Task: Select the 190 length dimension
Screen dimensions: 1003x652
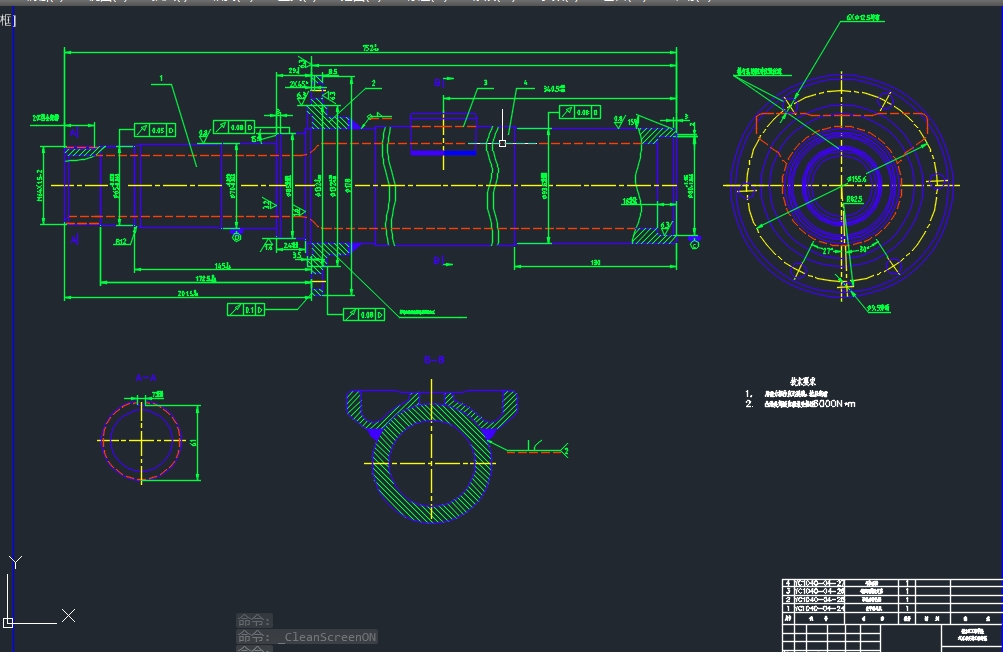Action: [596, 262]
